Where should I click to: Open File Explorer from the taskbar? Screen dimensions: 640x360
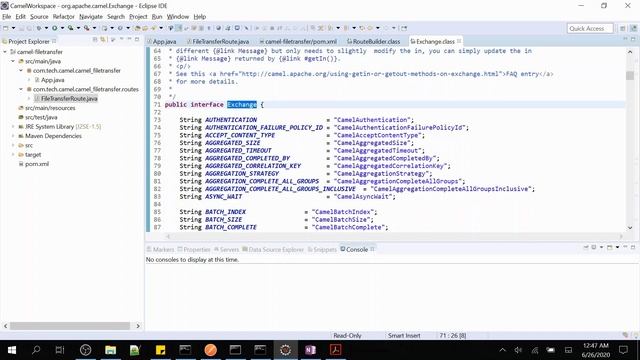click(110, 350)
